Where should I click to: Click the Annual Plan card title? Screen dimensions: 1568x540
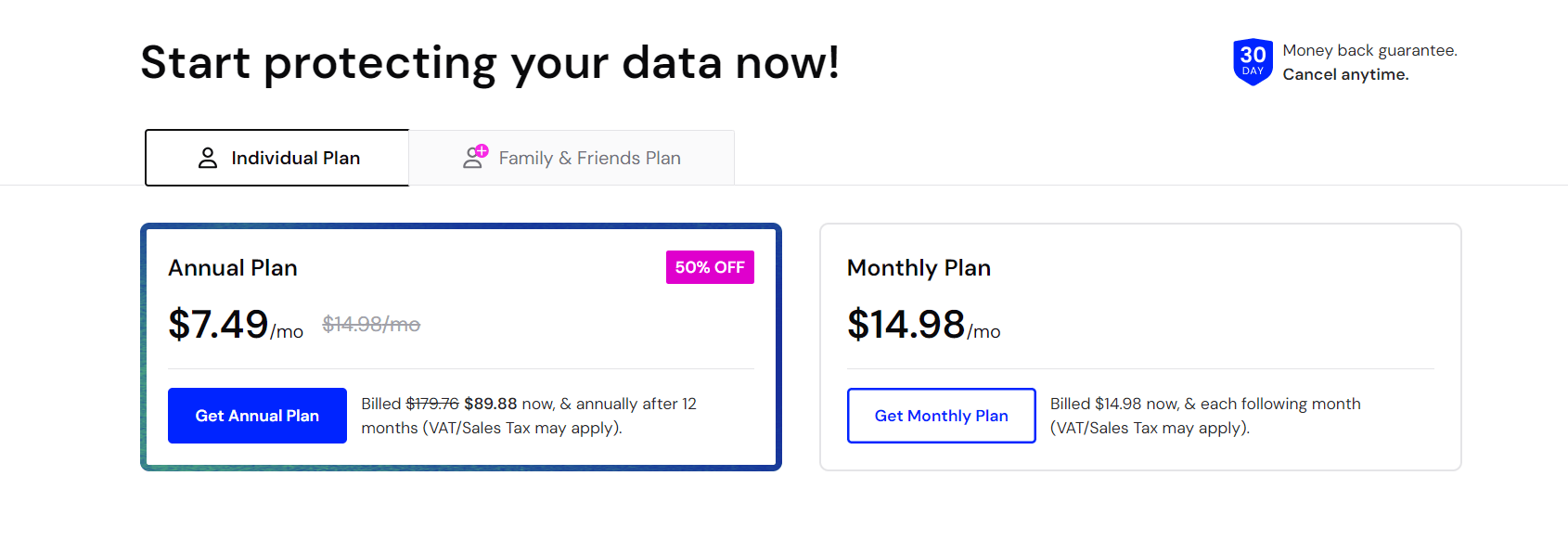click(x=233, y=268)
